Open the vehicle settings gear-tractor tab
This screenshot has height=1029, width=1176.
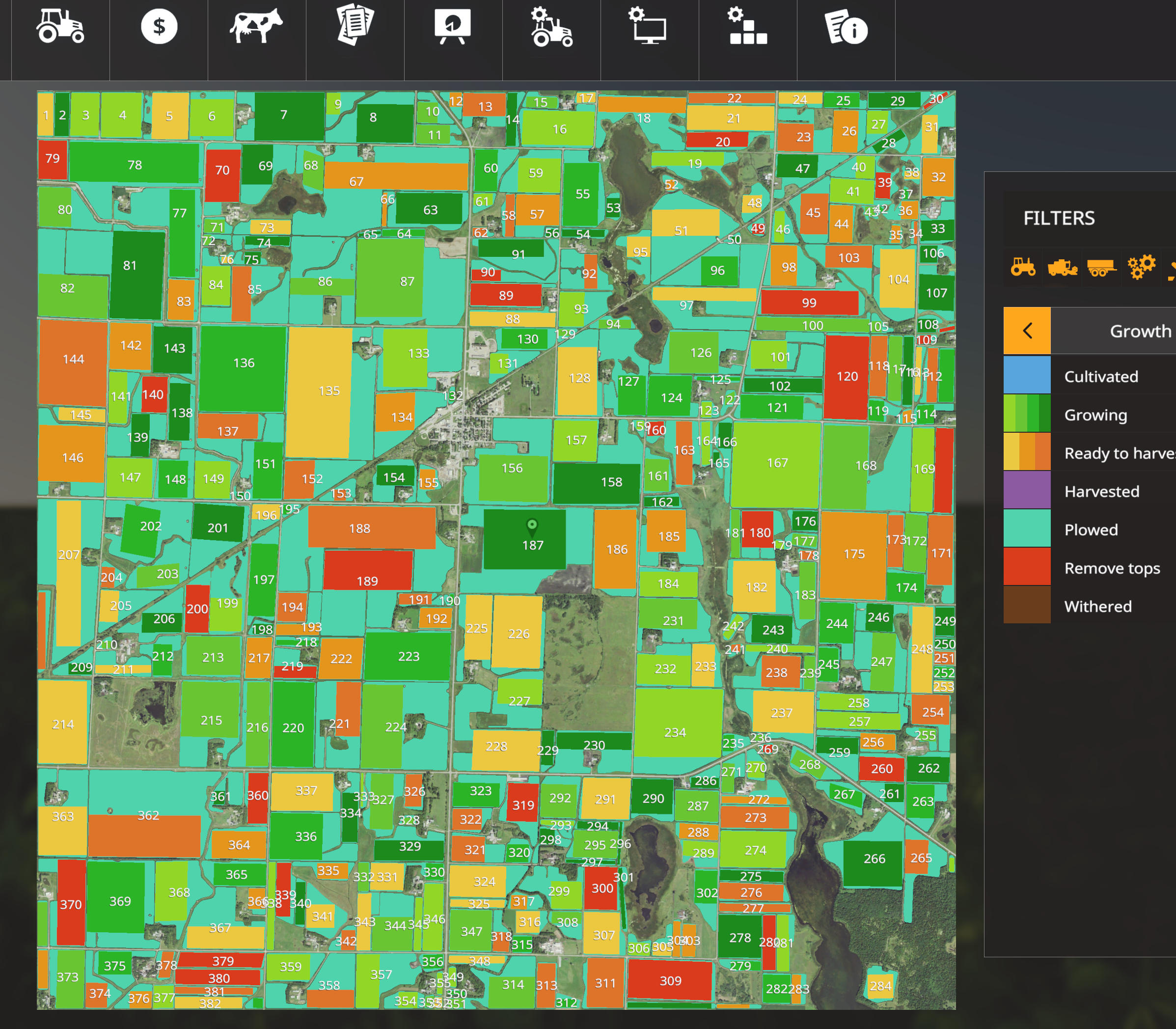551,27
